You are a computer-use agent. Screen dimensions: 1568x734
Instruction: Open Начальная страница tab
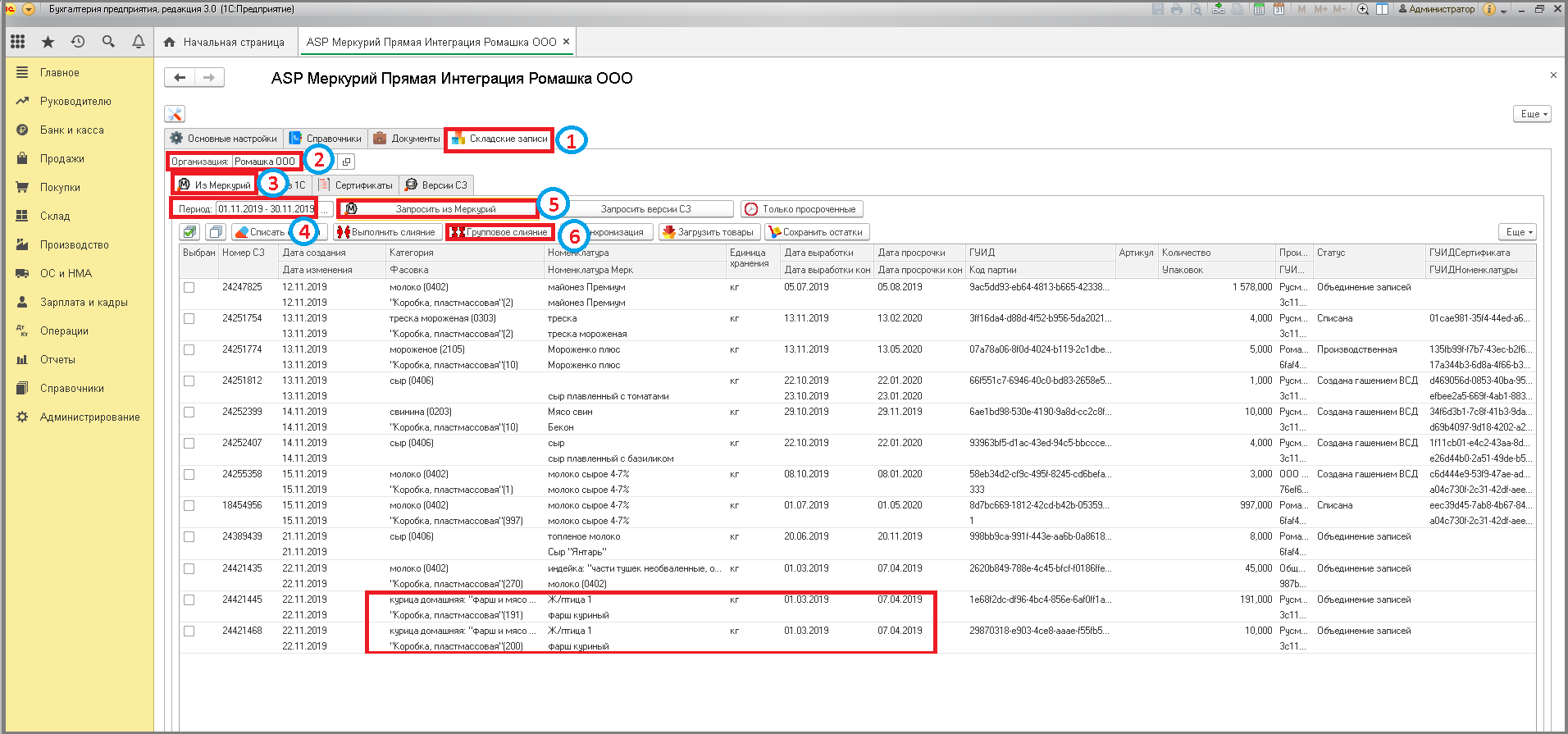[224, 42]
